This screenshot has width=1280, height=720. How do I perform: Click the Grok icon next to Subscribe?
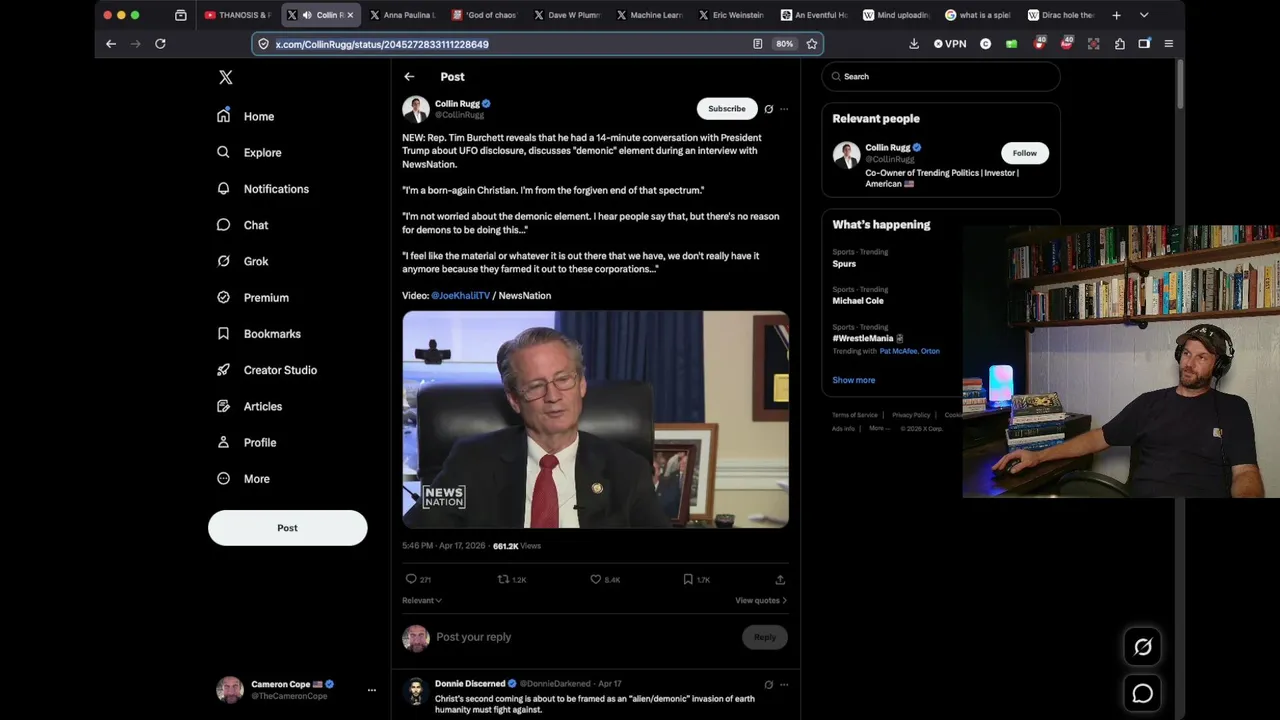point(768,109)
